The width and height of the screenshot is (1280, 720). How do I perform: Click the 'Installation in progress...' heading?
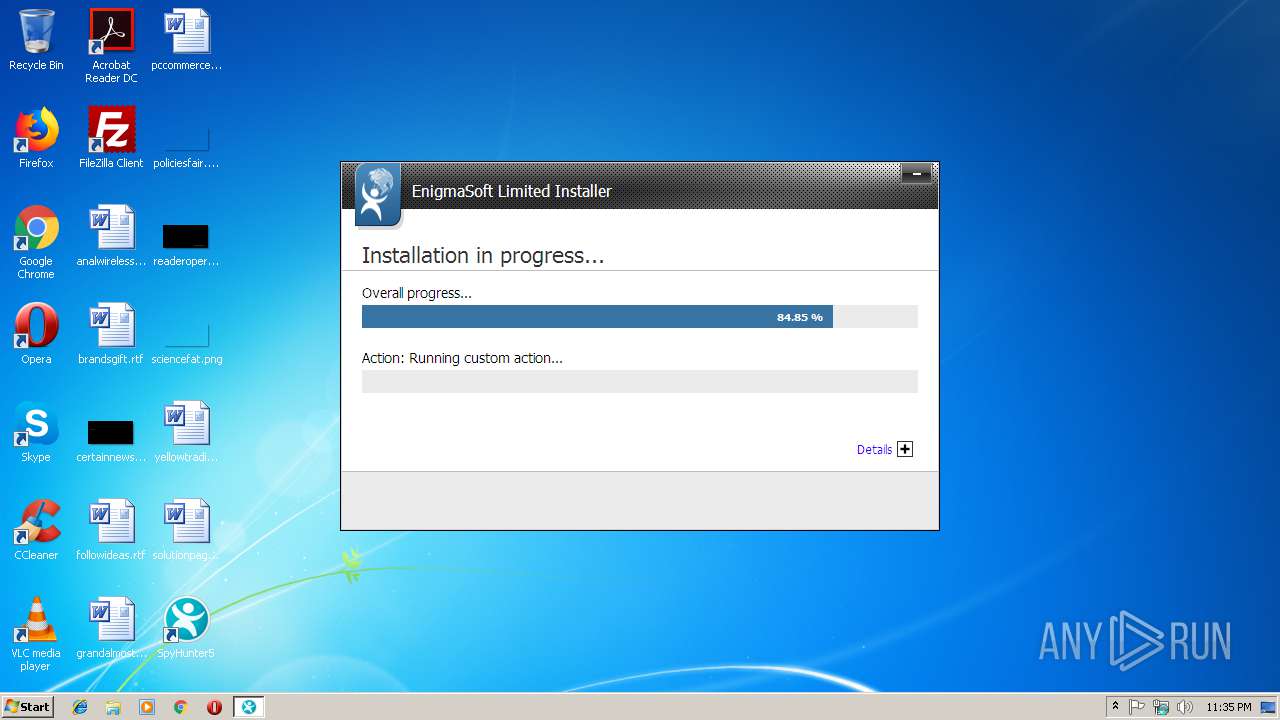point(483,256)
